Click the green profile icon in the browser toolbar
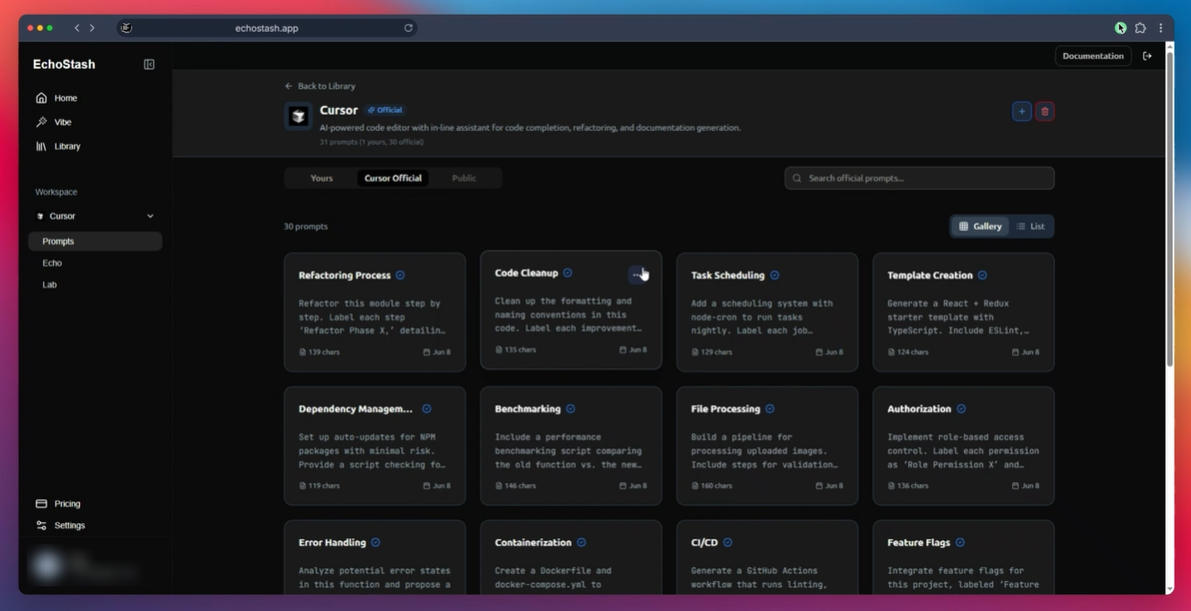 tap(1120, 28)
